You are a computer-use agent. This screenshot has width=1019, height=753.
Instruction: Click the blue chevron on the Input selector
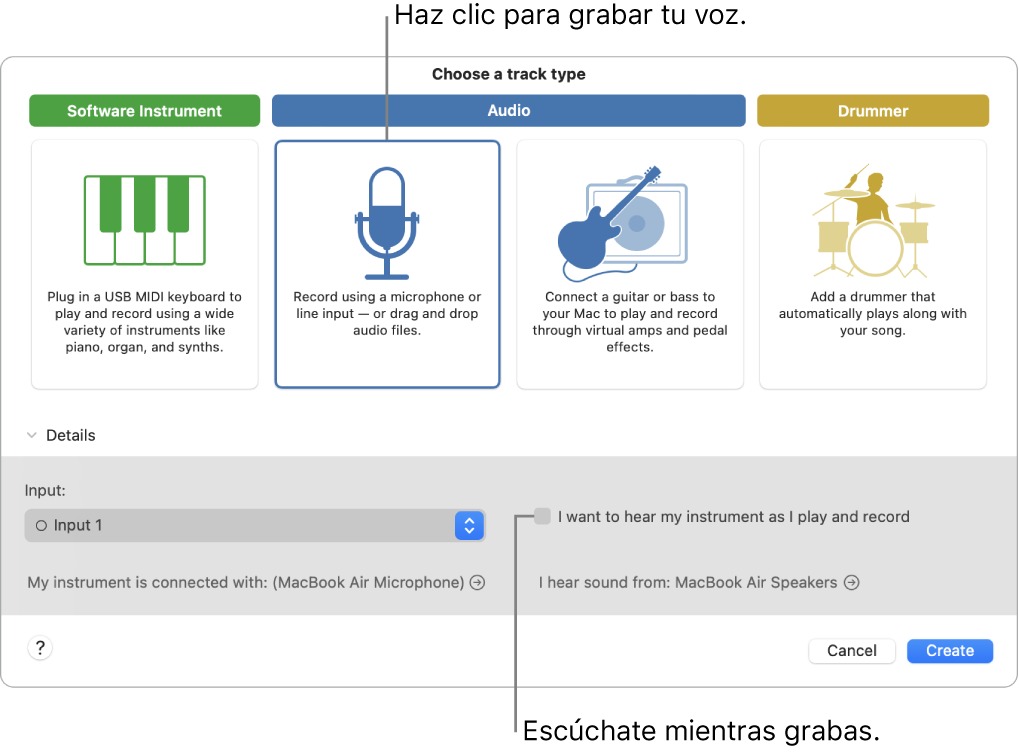click(x=469, y=525)
